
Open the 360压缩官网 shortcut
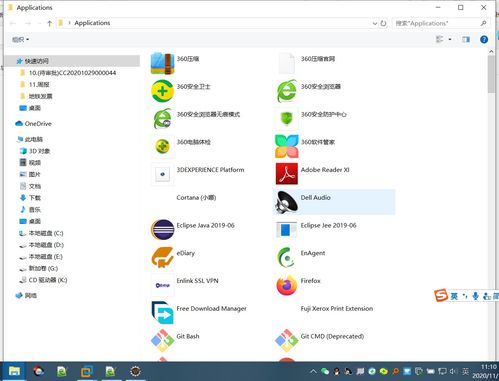click(x=287, y=63)
